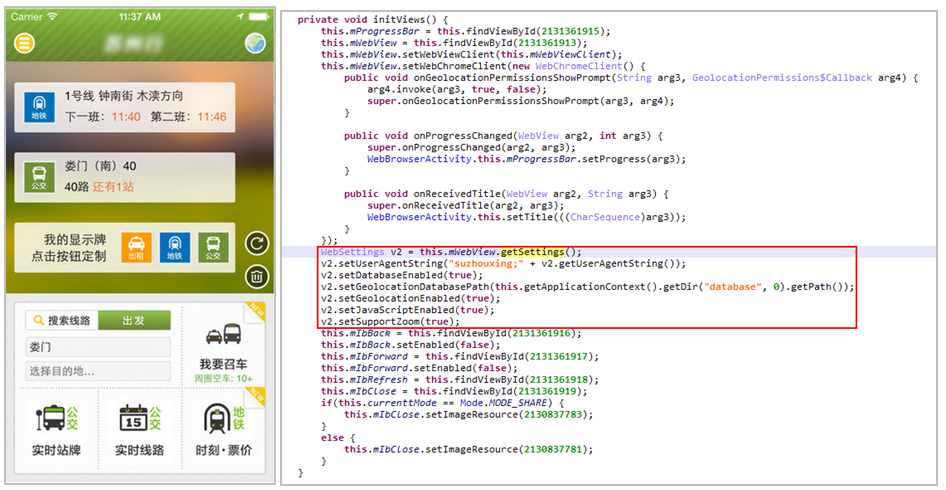946x490 pixels.
Task: Open the 1号线 钟南街 木渎方向 card
Action: pos(125,107)
